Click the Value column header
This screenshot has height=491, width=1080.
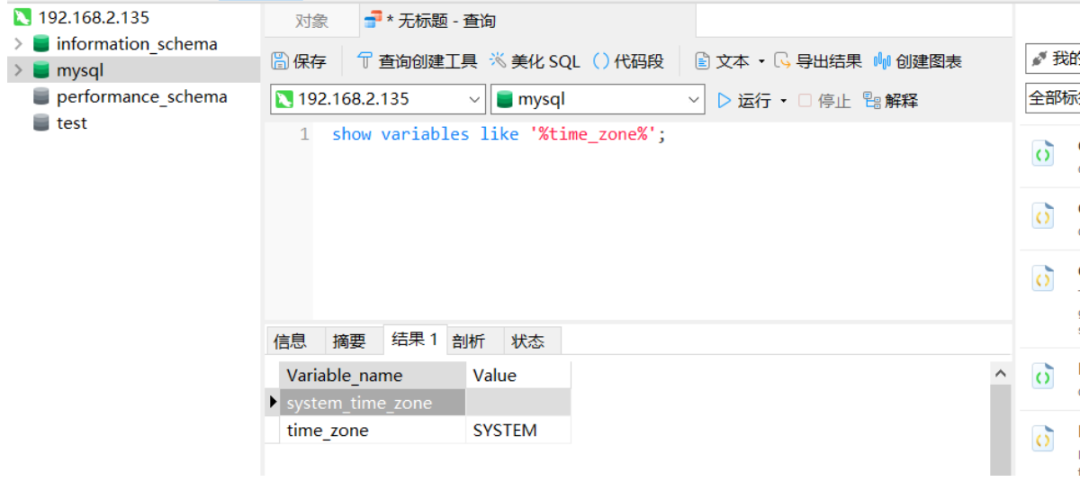518,375
